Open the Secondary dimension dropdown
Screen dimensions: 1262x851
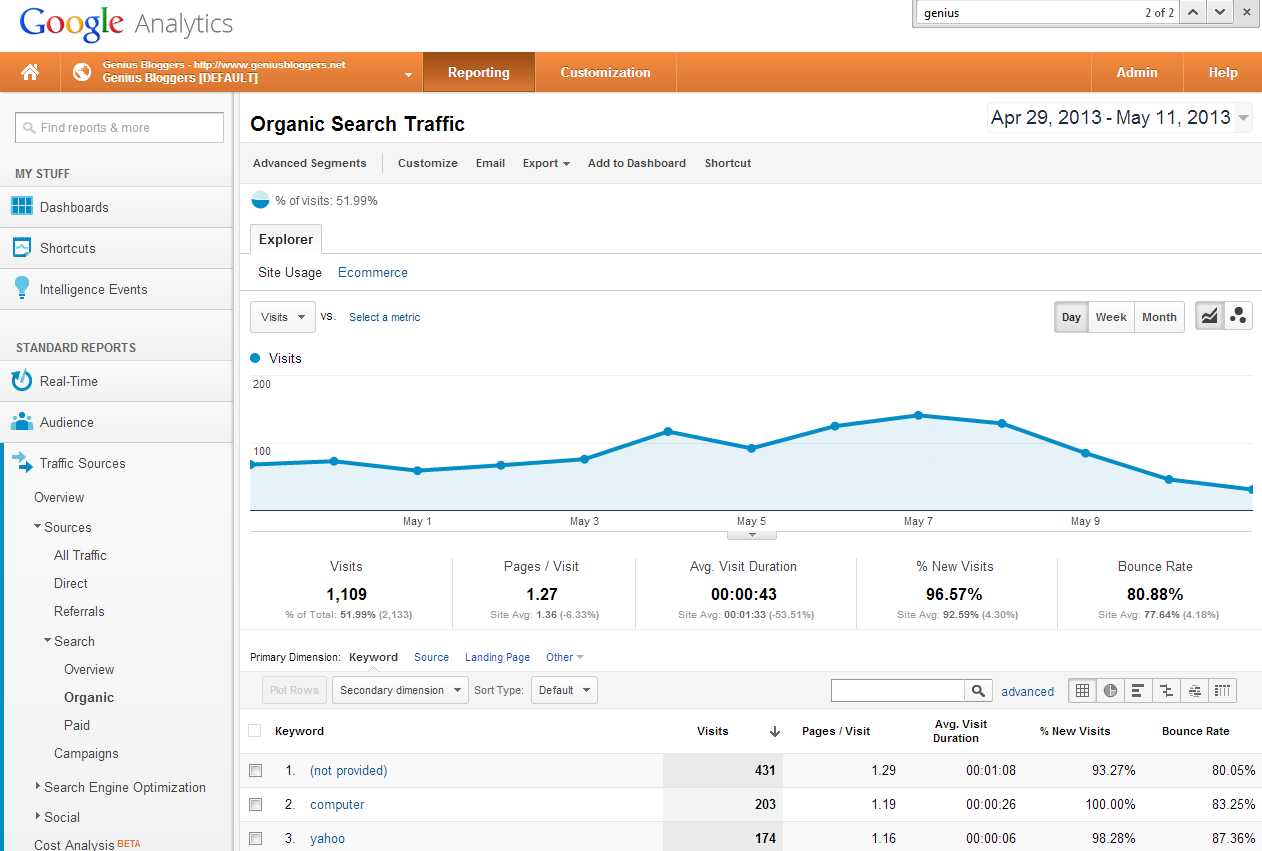399,690
